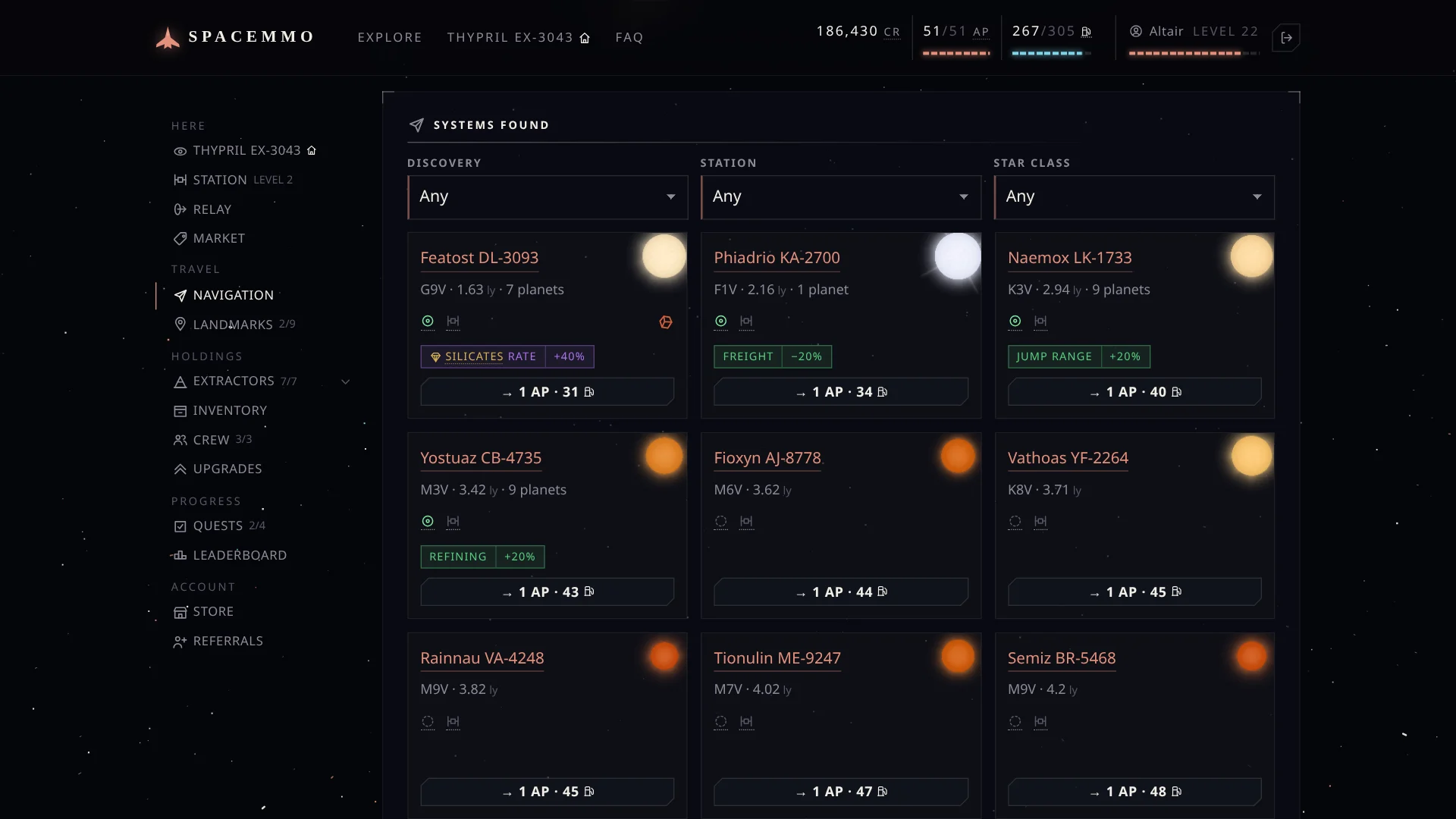Image resolution: width=1456 pixels, height=819 pixels.
Task: Click the Refining +20% bonus badge
Action: click(x=482, y=557)
